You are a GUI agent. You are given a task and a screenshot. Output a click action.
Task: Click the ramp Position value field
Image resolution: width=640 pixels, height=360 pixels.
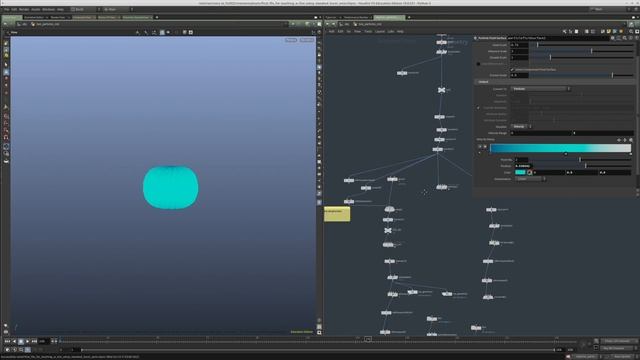click(x=522, y=166)
